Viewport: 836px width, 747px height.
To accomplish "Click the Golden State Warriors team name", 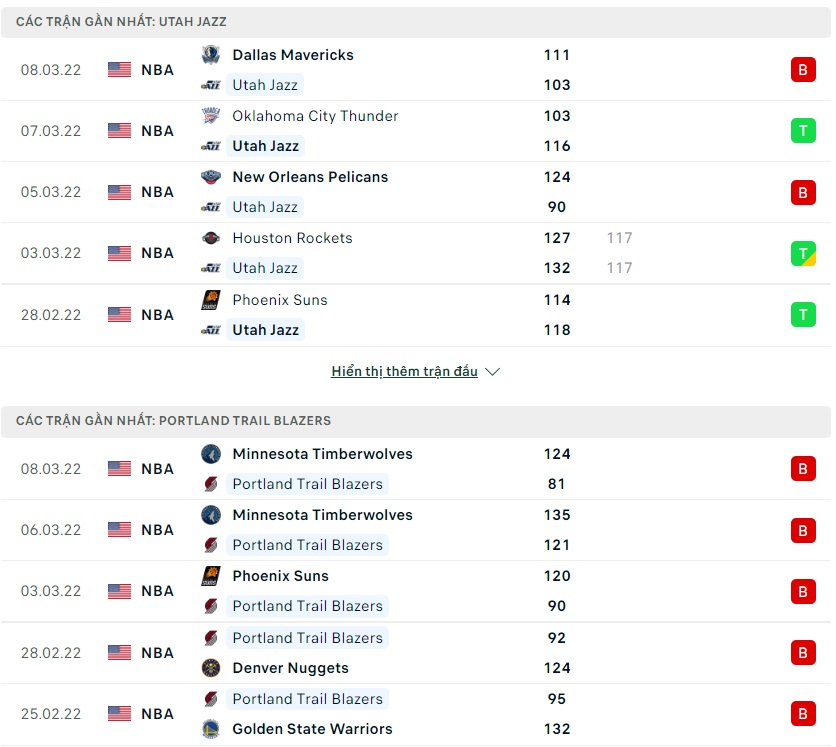I will click(x=312, y=729).
